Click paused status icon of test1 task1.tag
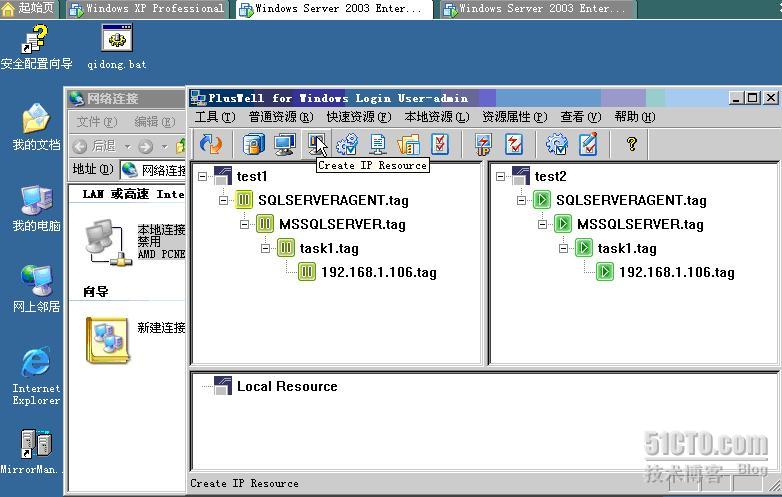The width and height of the screenshot is (782, 497). click(x=286, y=248)
